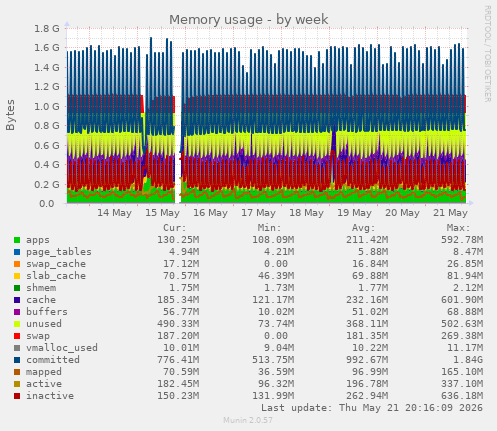The height and width of the screenshot is (431, 497).
Task: Click the indigo cache legend swatch
Action: coord(17,300)
